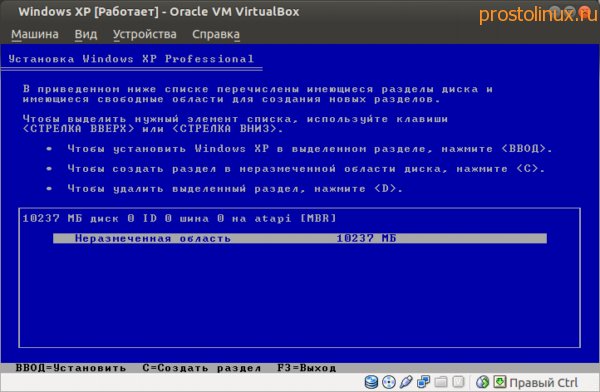The width and height of the screenshot is (600, 392).
Task: Open the Устройства menu
Action: coord(145,34)
